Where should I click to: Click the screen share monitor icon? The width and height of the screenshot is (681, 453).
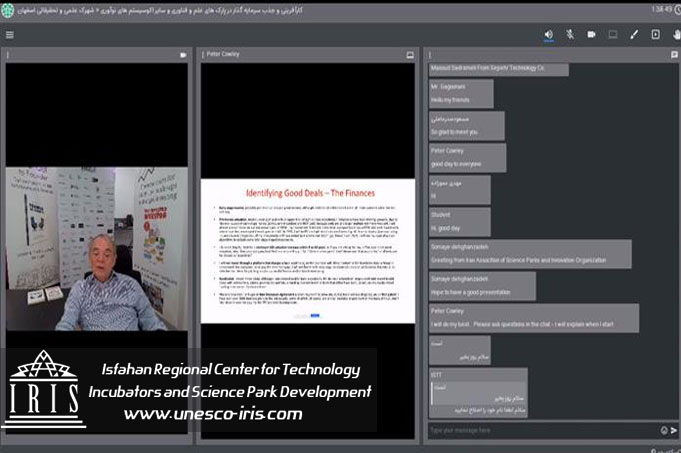tap(612, 34)
